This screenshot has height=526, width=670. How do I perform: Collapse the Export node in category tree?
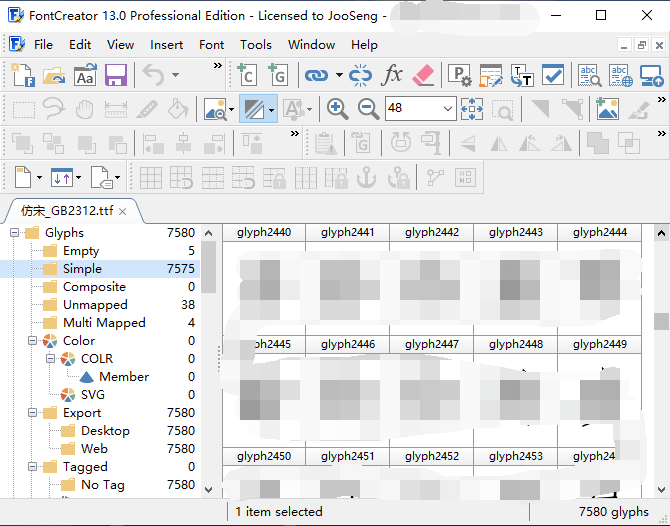(31, 413)
